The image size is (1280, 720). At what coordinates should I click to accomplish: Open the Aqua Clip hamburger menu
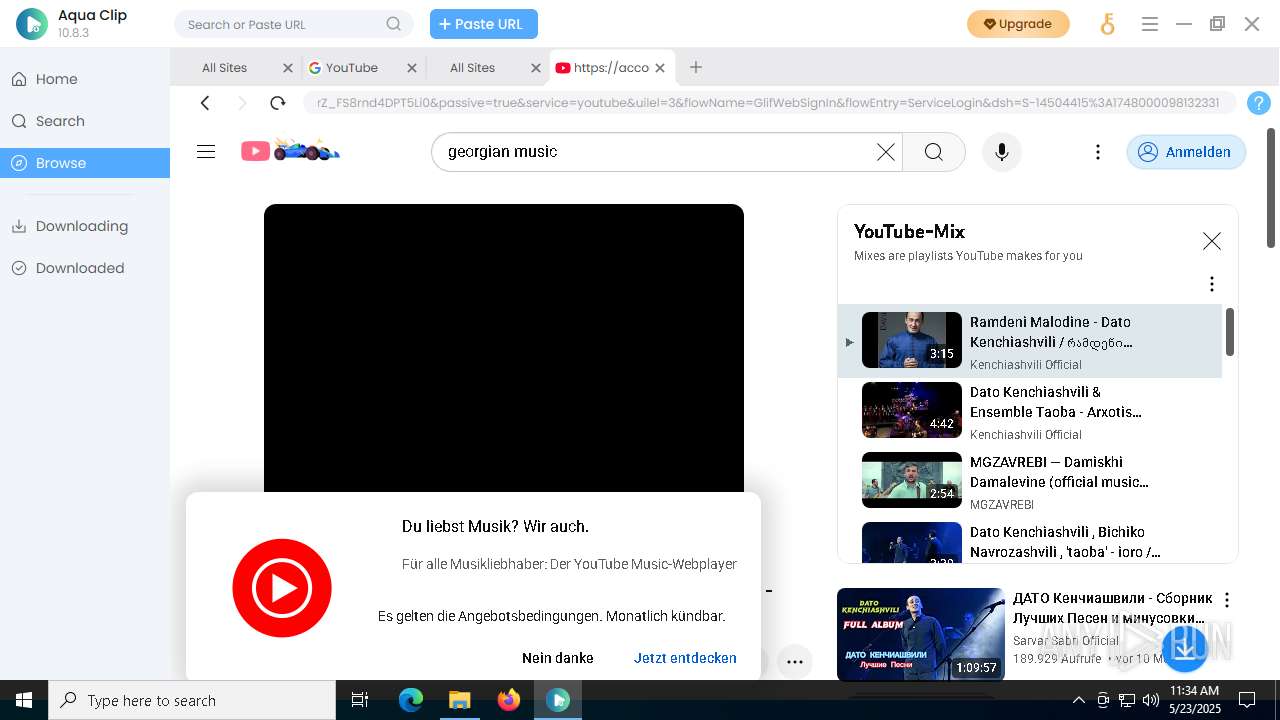point(1150,24)
